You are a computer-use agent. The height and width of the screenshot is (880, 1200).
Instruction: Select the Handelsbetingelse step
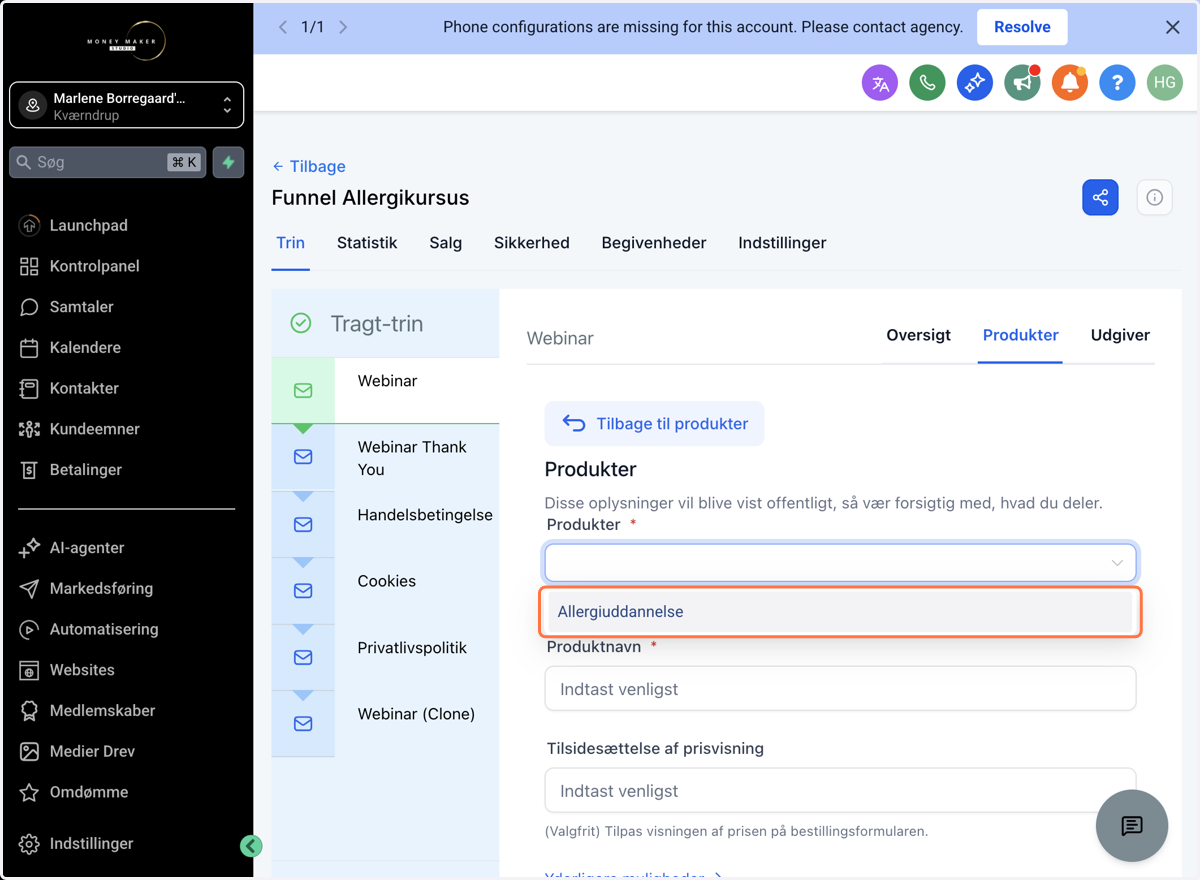(385, 524)
